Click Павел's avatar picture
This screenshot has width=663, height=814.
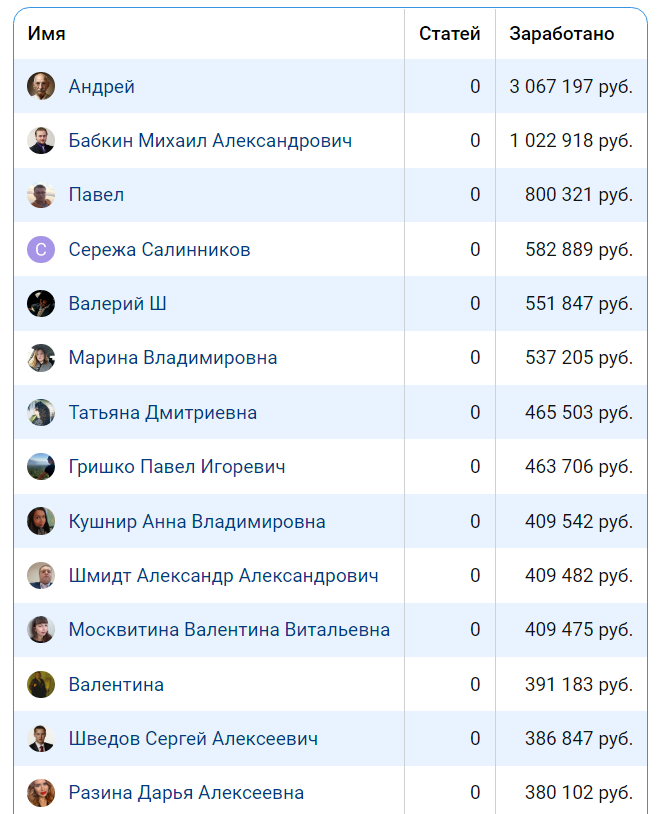coord(41,195)
